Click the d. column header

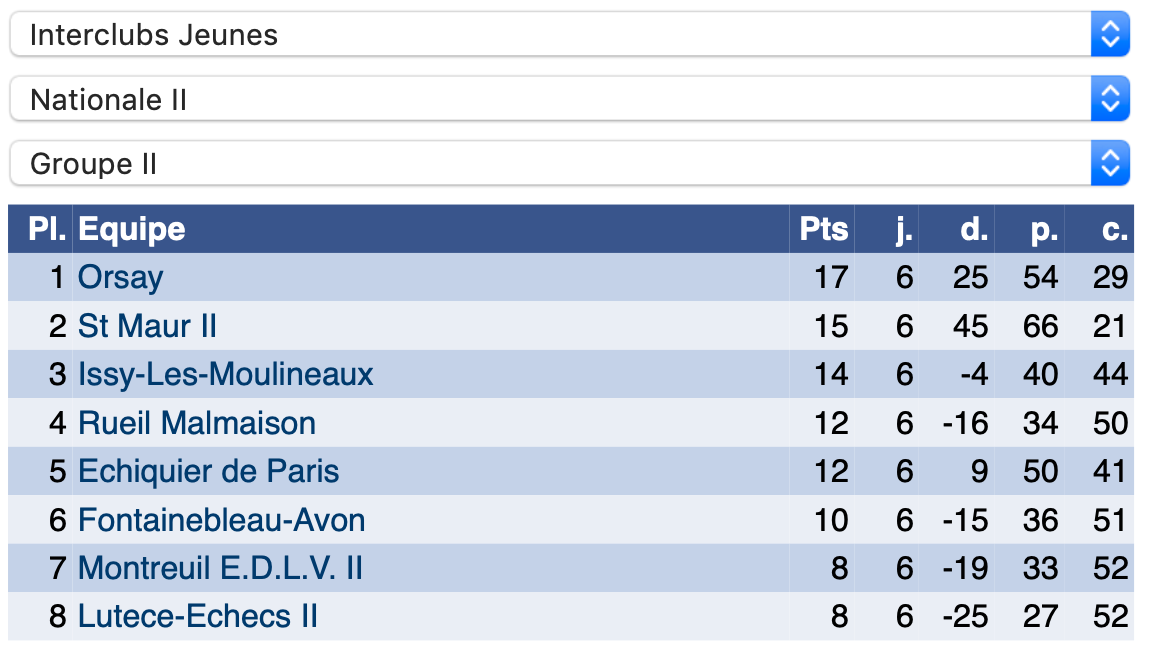tap(974, 229)
